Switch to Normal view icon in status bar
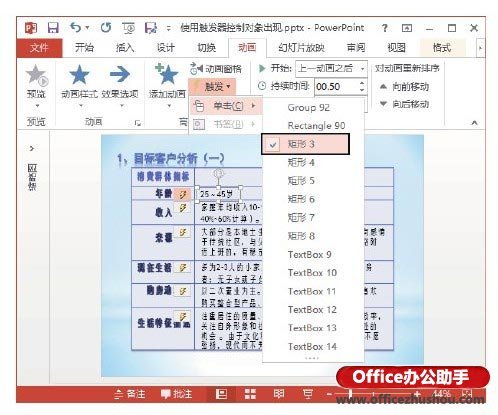This screenshot has height=415, width=498. [x=221, y=394]
